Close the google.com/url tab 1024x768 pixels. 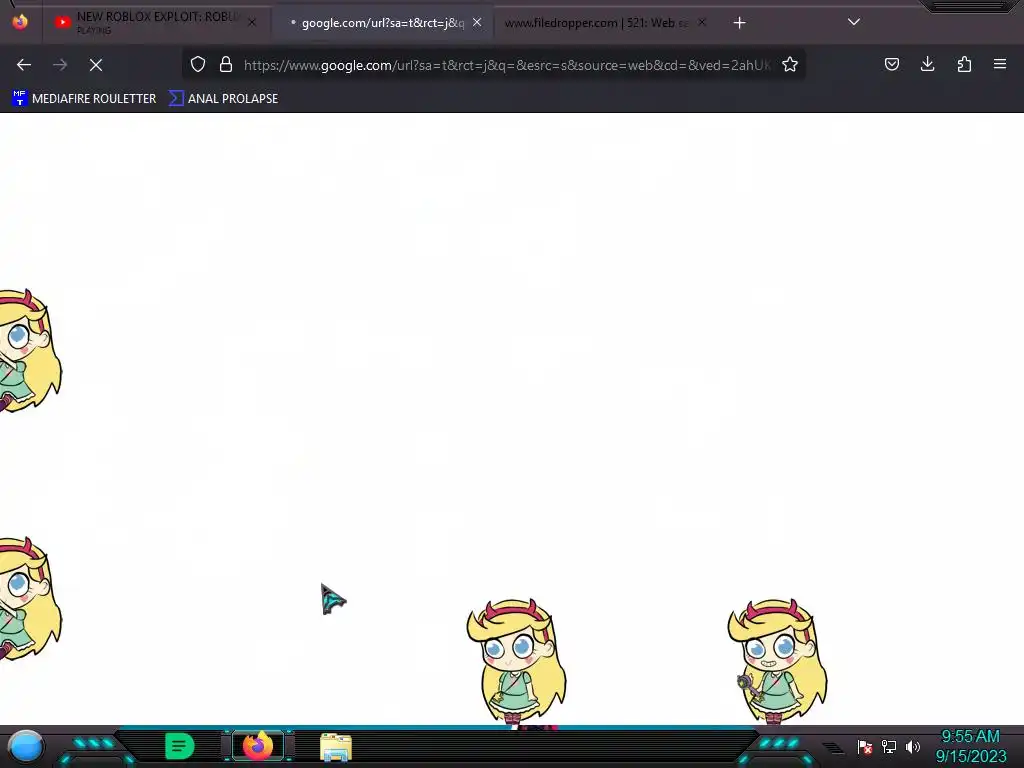point(477,22)
